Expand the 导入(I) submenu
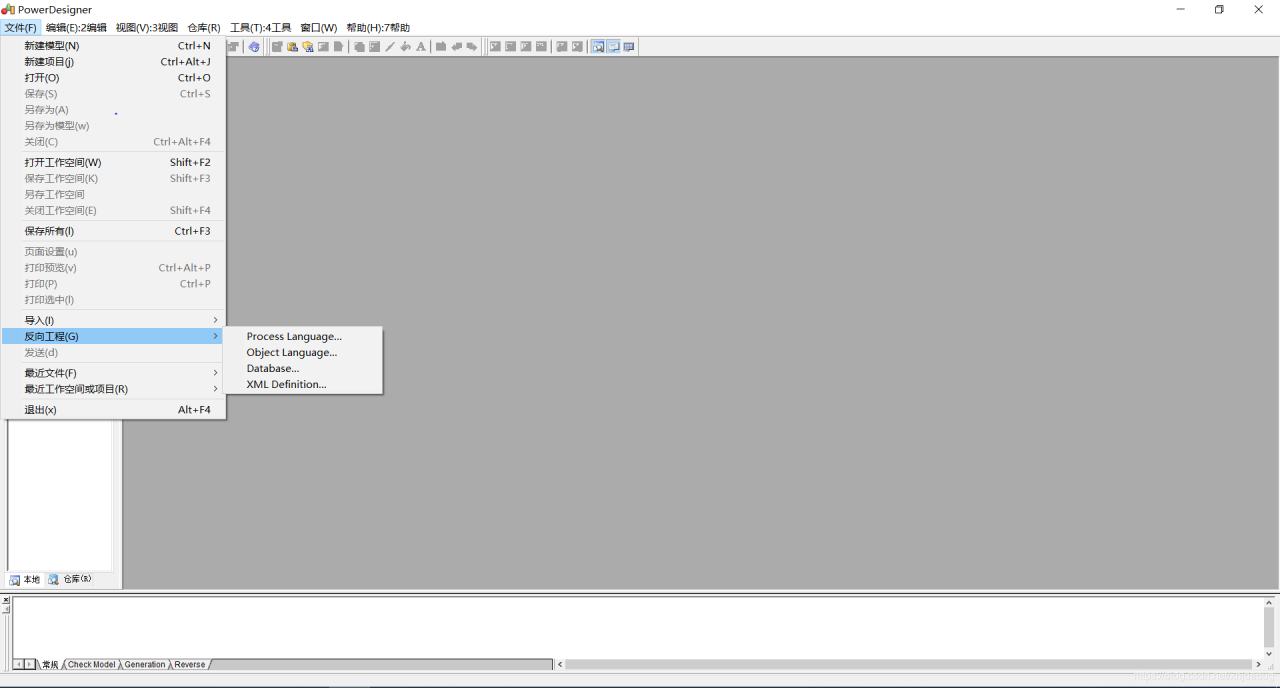The width and height of the screenshot is (1280, 688). 113,320
